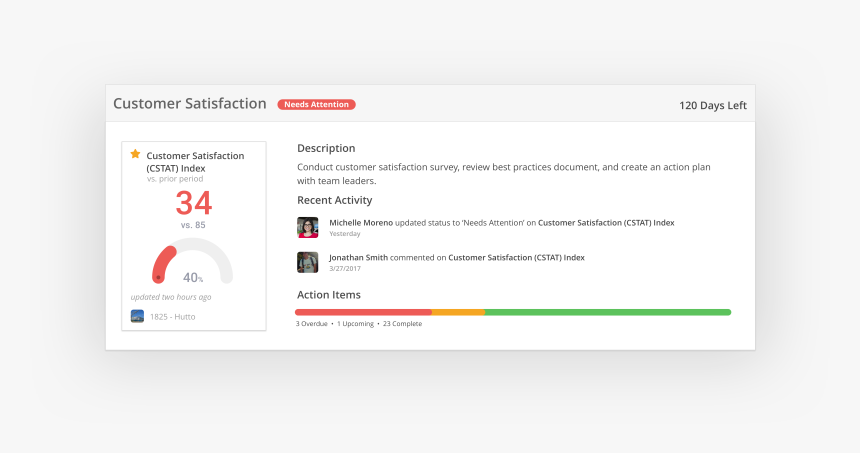860x453 pixels.
Task: Click the 120 Days Left label
Action: (x=712, y=105)
